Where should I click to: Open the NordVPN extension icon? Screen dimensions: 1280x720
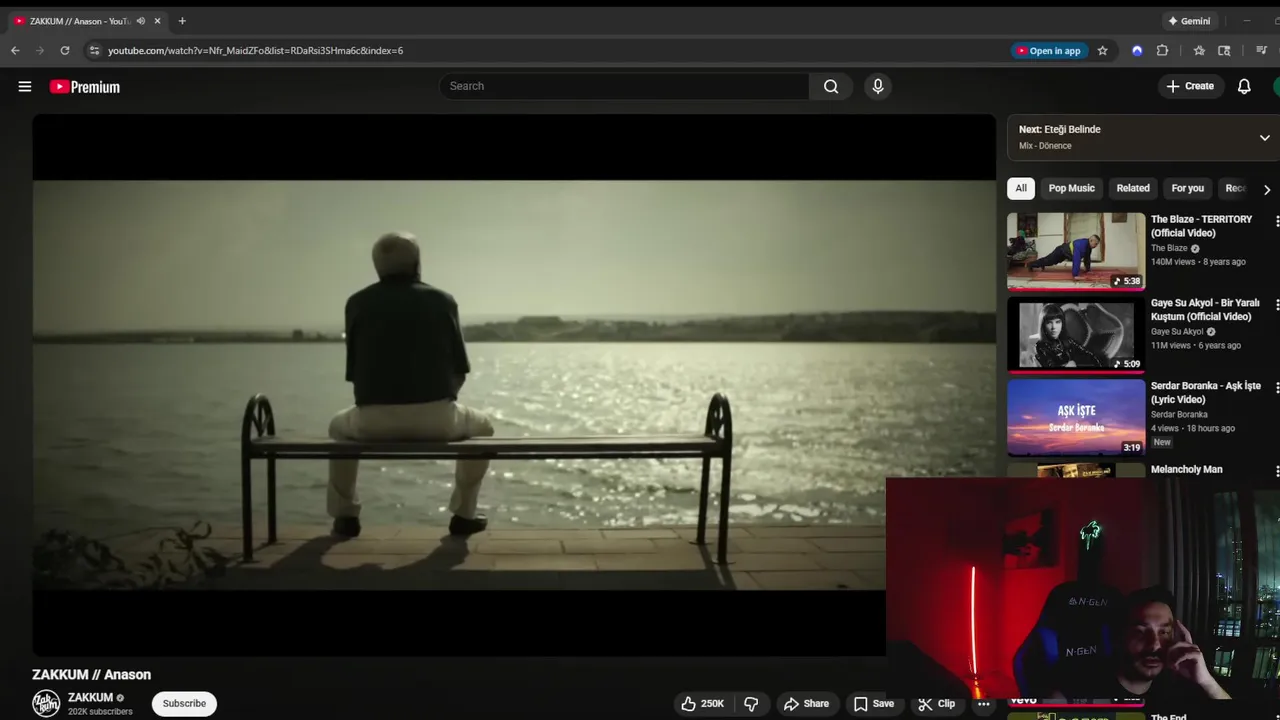point(1137,51)
